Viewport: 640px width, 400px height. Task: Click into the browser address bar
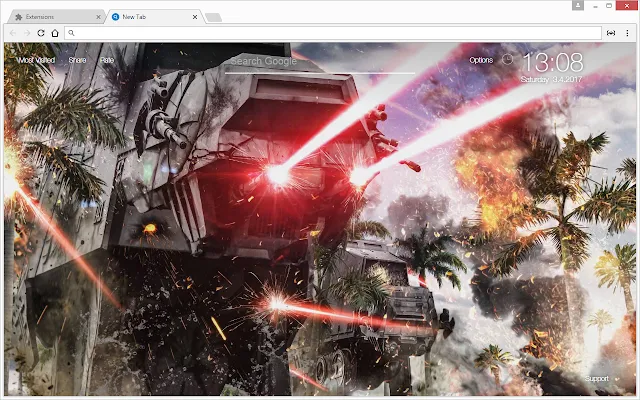333,33
